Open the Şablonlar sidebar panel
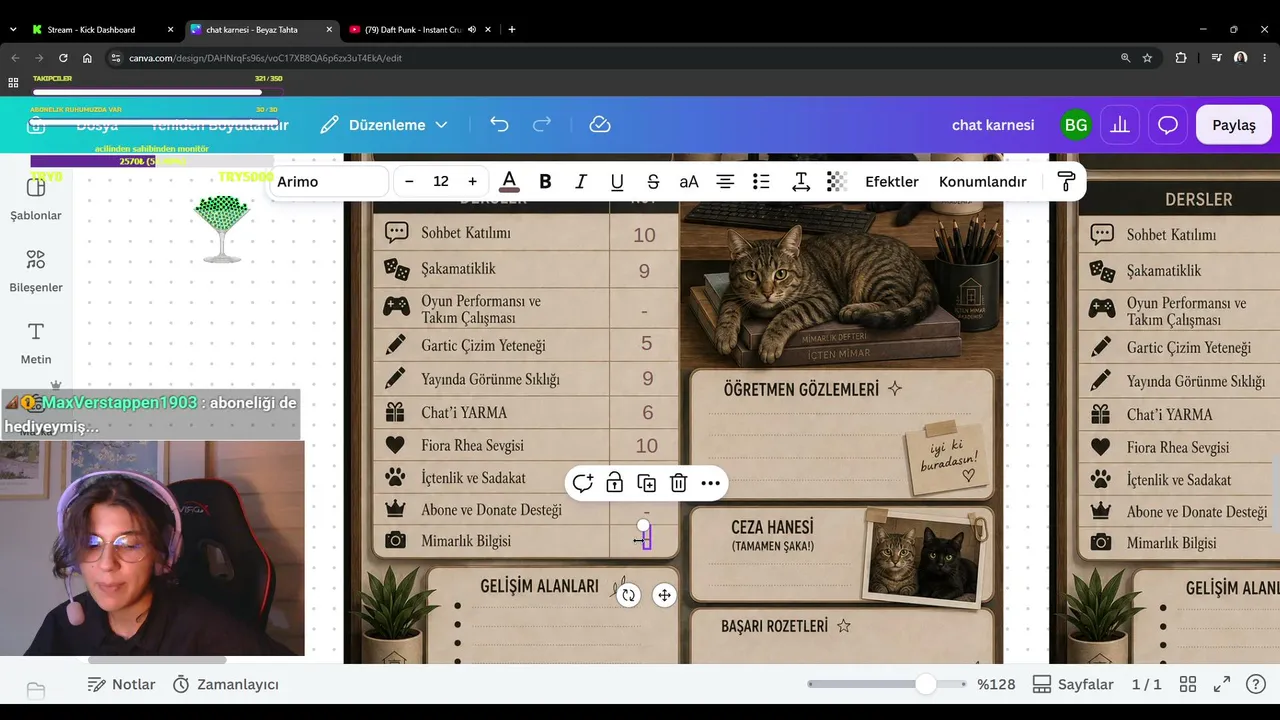 click(36, 199)
